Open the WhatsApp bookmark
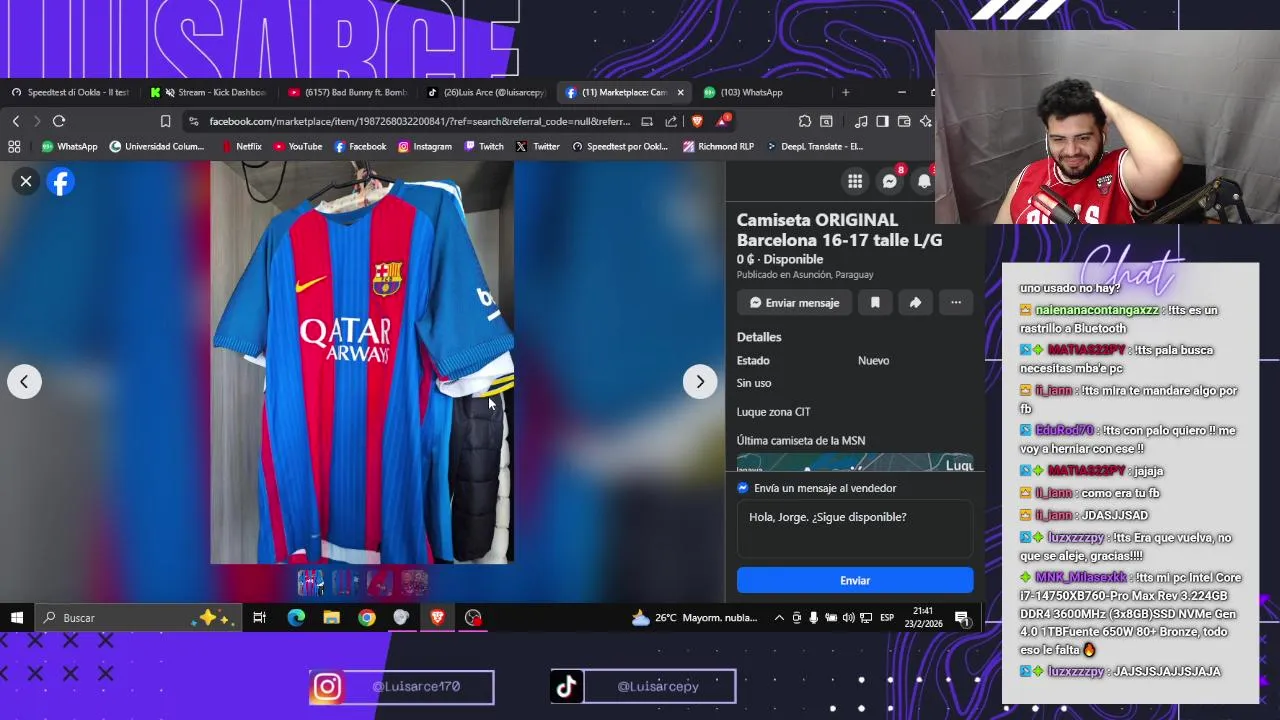1280x720 pixels. click(x=69, y=146)
